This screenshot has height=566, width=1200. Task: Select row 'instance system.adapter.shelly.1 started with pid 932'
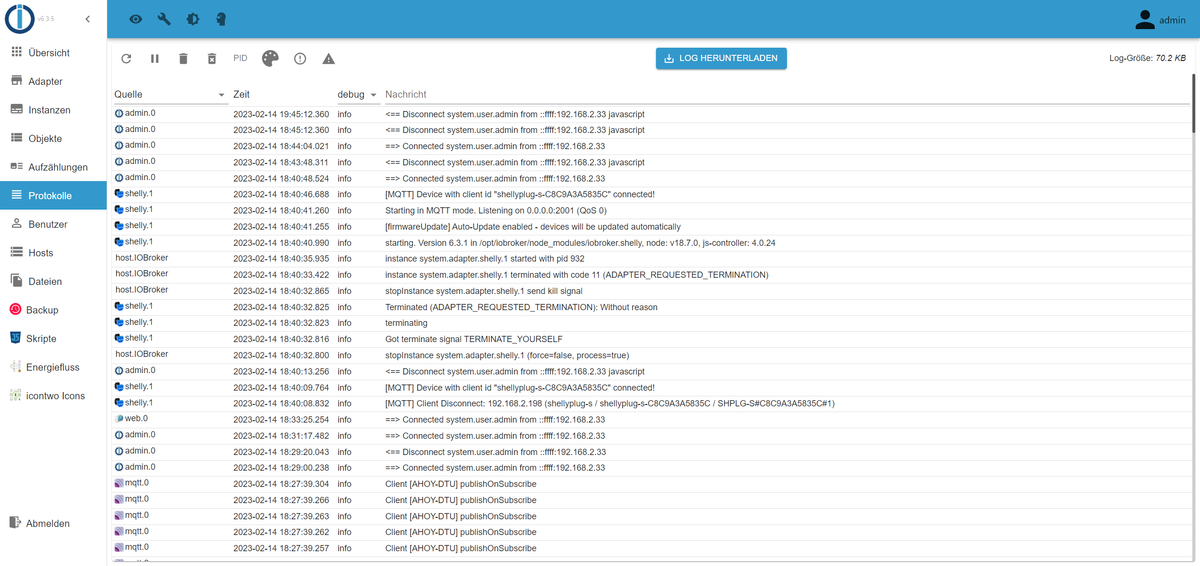click(650, 258)
